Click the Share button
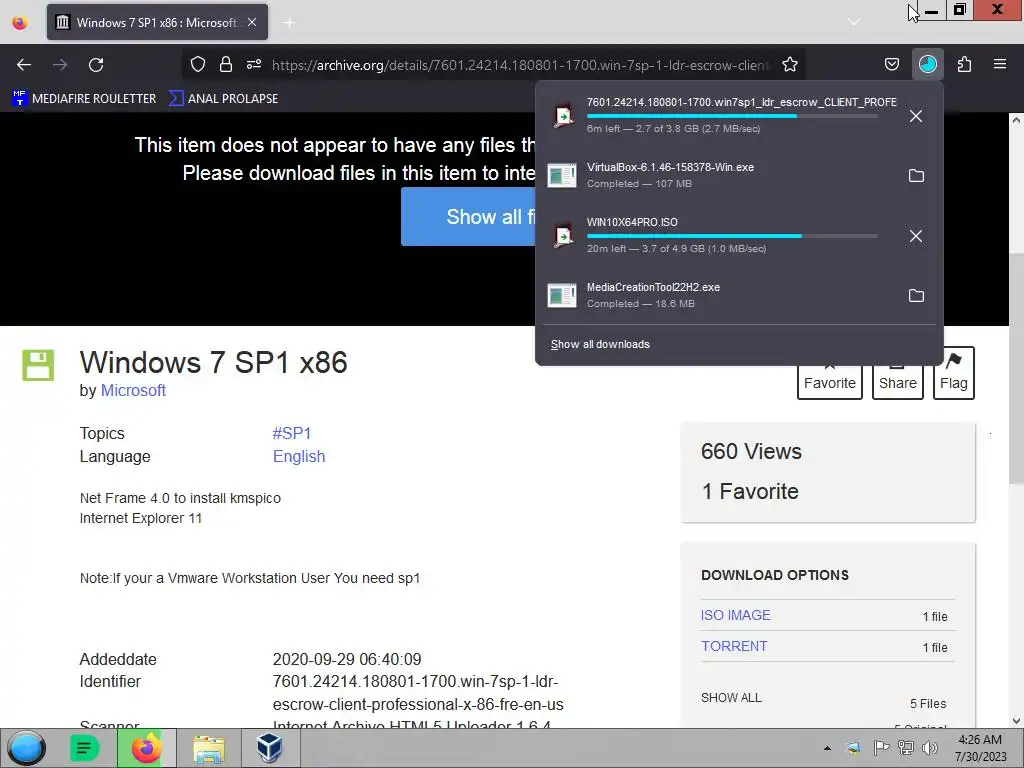This screenshot has width=1024, height=768. click(897, 382)
